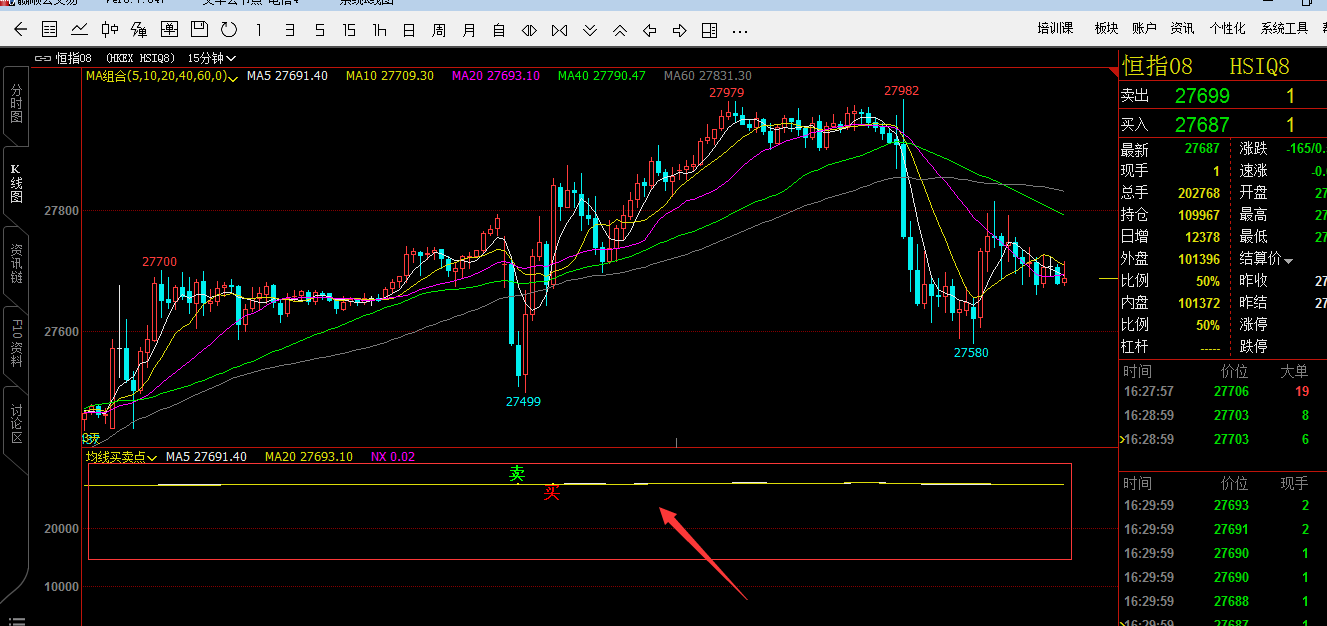Switch to the 分时图 side tab

(16, 103)
